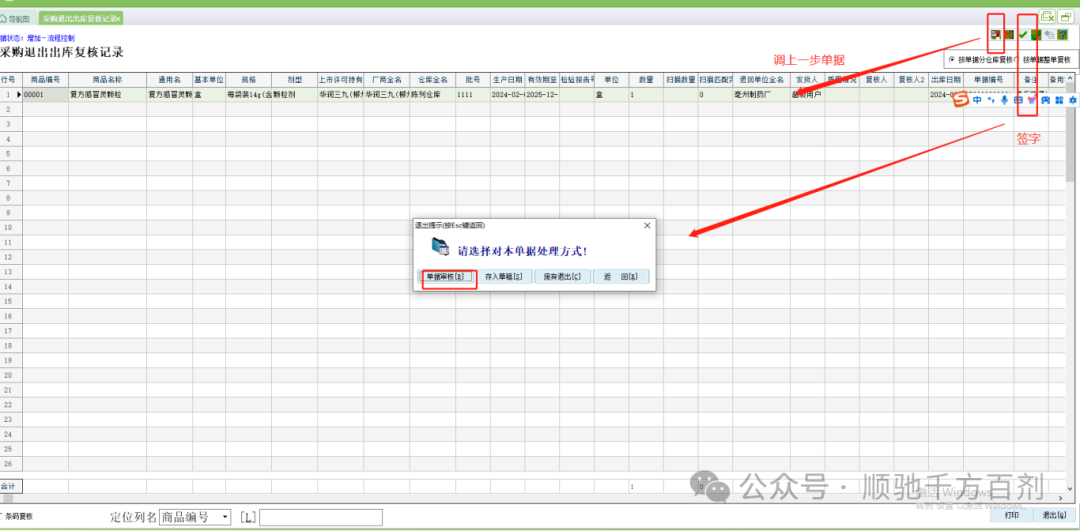Click the 单据审核 button in the dialog

click(x=448, y=276)
